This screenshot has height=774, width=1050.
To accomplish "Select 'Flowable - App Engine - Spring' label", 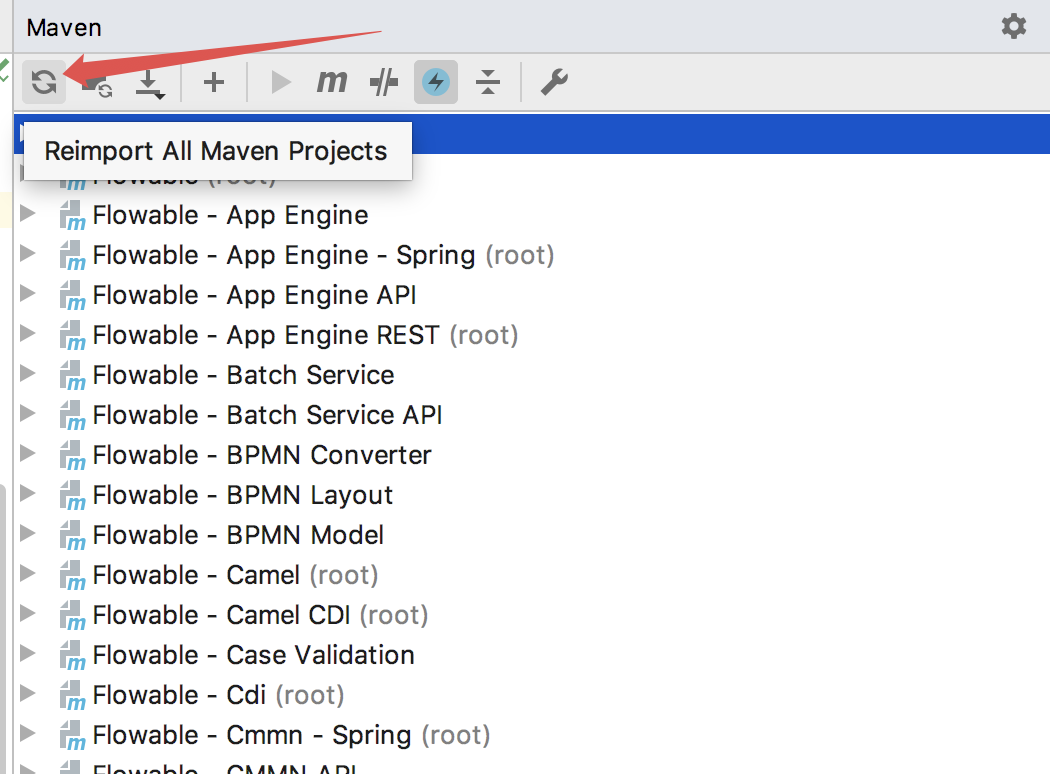I will click(284, 255).
